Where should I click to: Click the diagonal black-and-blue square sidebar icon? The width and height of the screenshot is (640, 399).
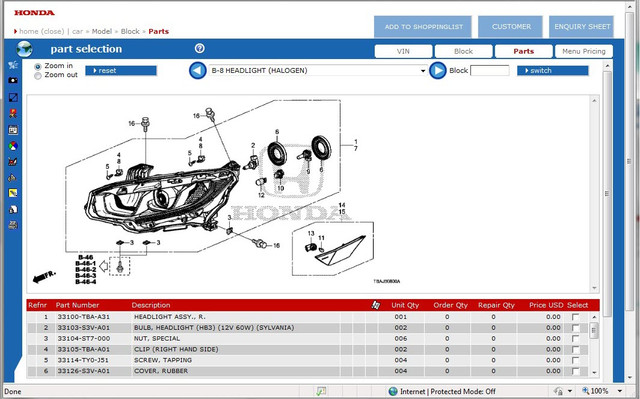point(13,97)
